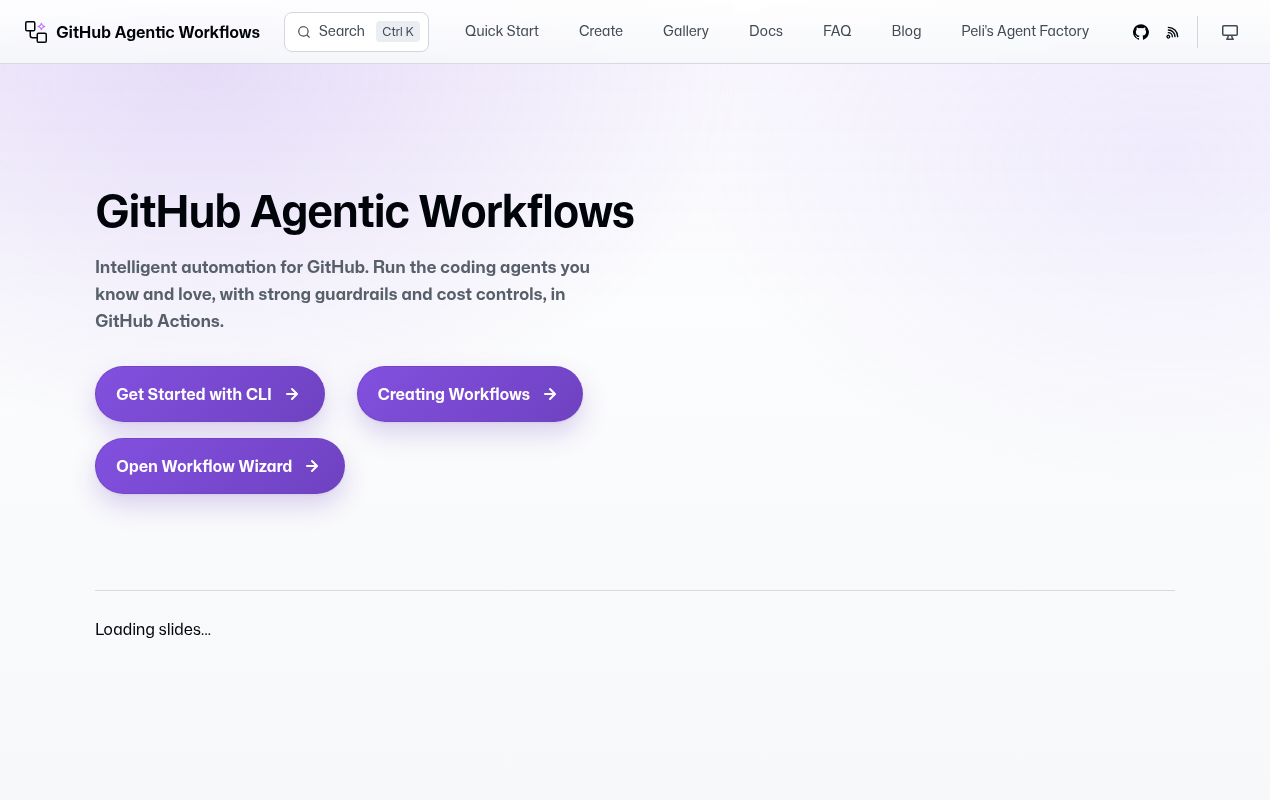Click the 'Intelligent automation for GitHub' tagline

(343, 294)
